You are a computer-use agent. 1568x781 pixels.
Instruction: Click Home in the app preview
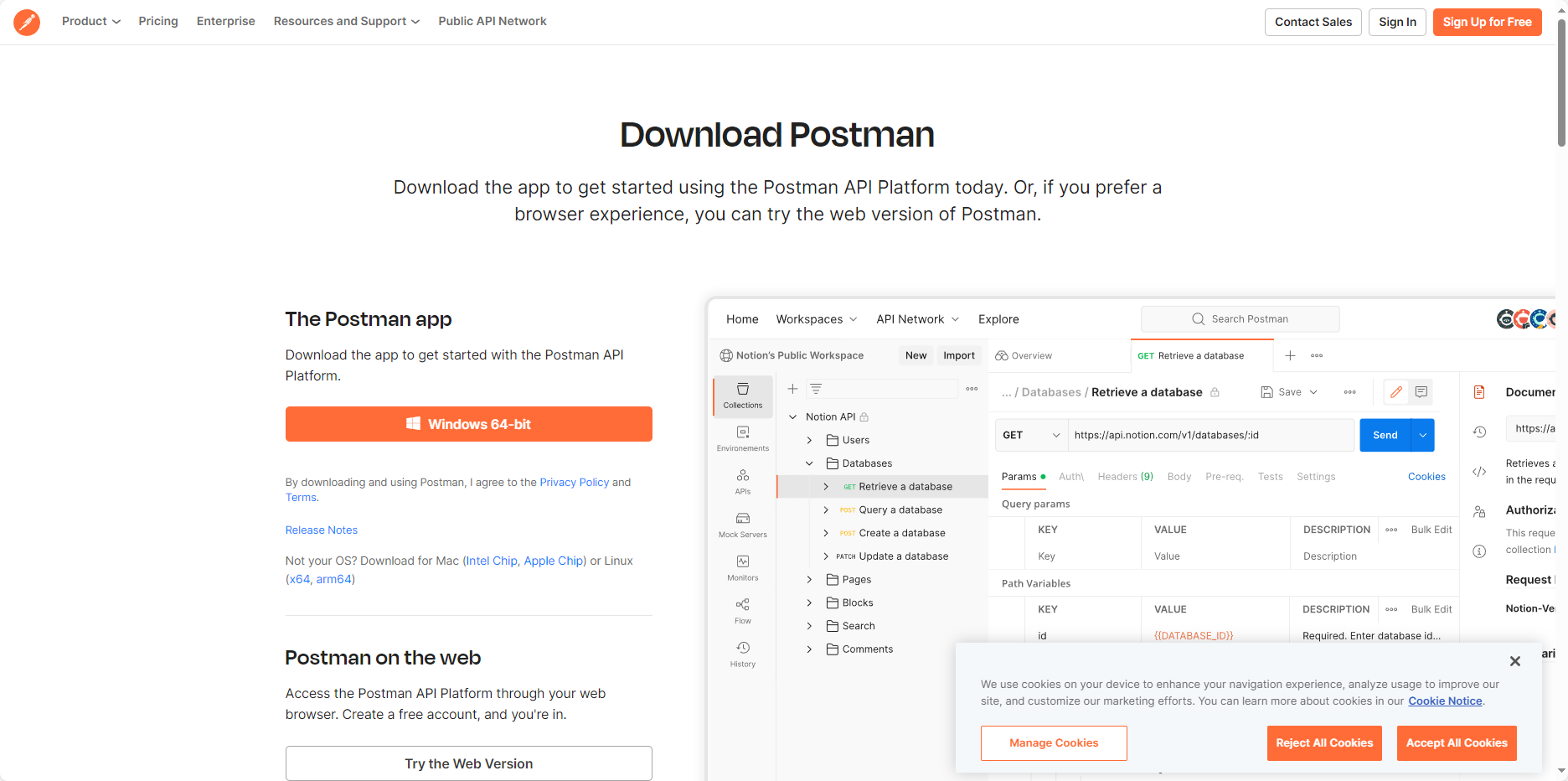coord(742,319)
